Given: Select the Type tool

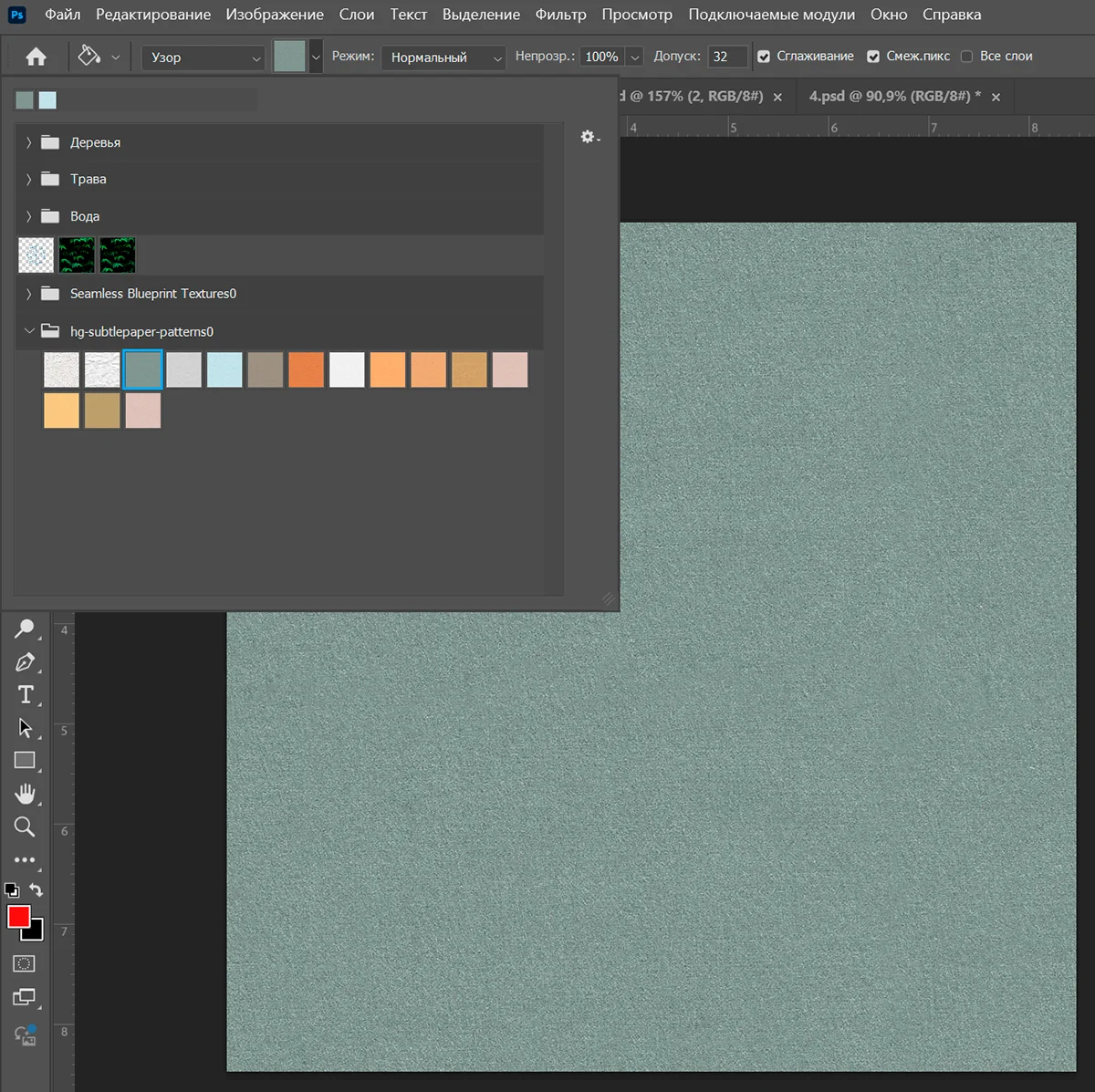Looking at the screenshot, I should coord(26,694).
